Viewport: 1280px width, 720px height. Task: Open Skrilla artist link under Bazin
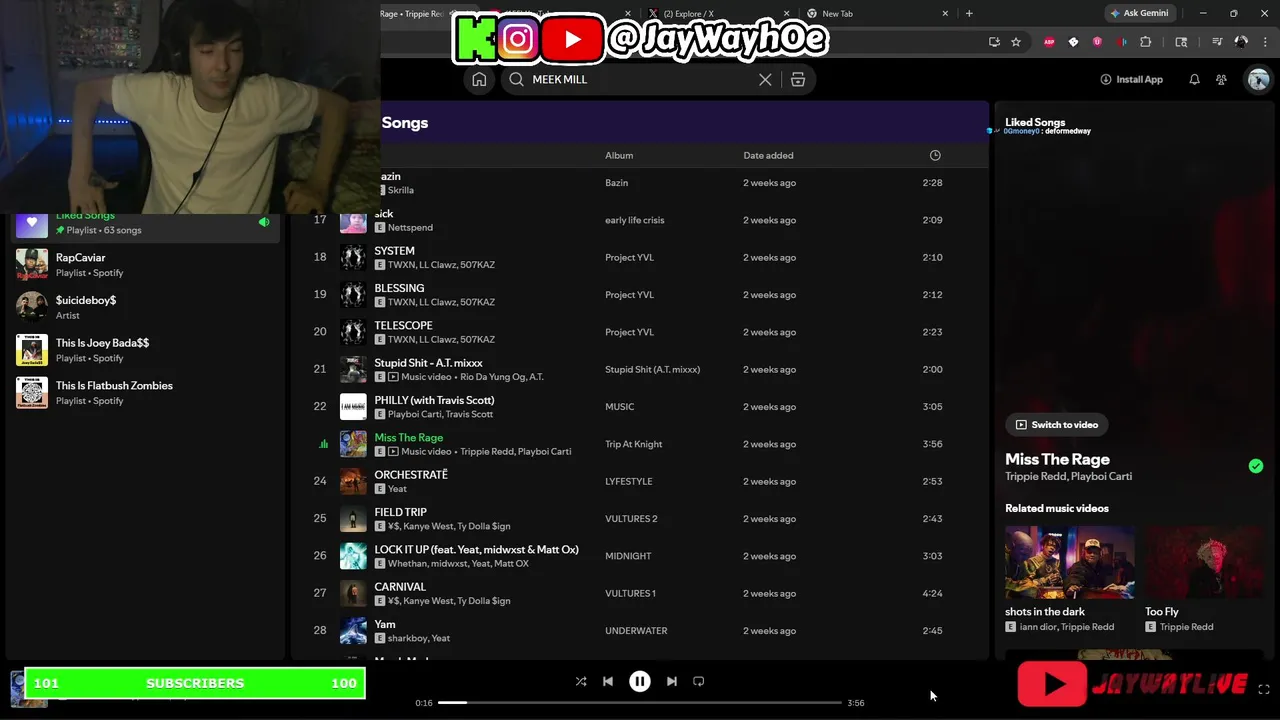click(x=400, y=190)
